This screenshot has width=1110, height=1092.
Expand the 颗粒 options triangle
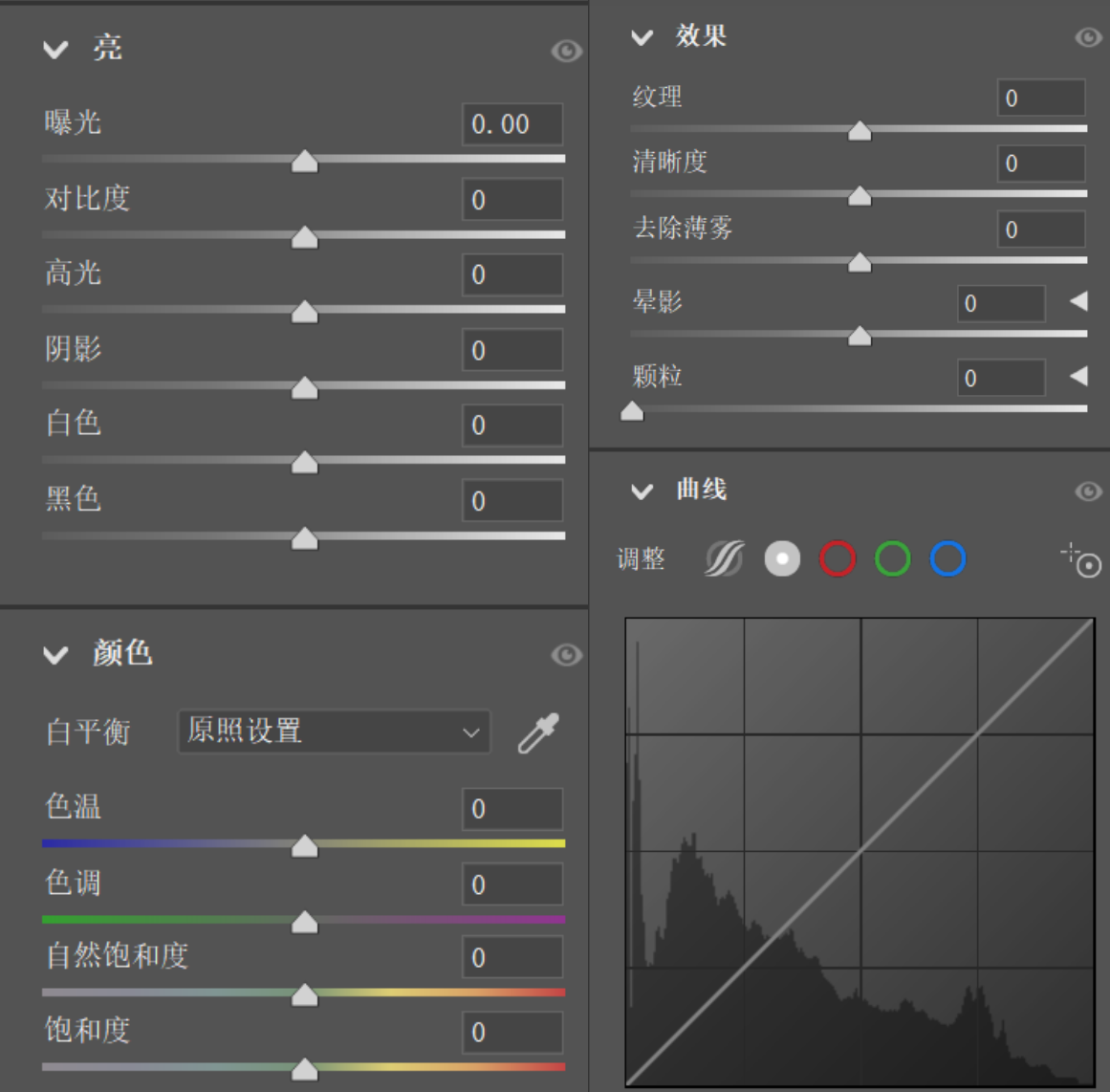(1078, 377)
